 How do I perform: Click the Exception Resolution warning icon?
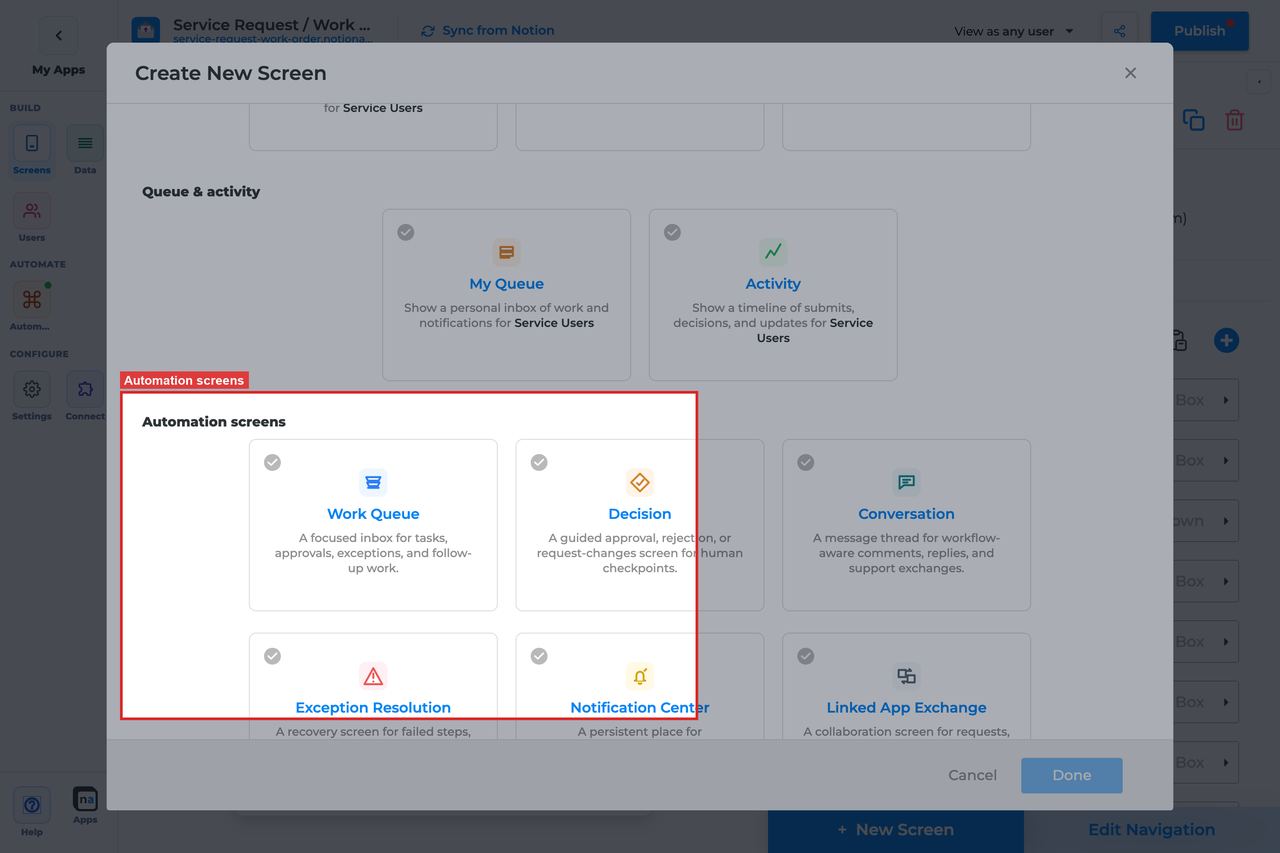(373, 676)
